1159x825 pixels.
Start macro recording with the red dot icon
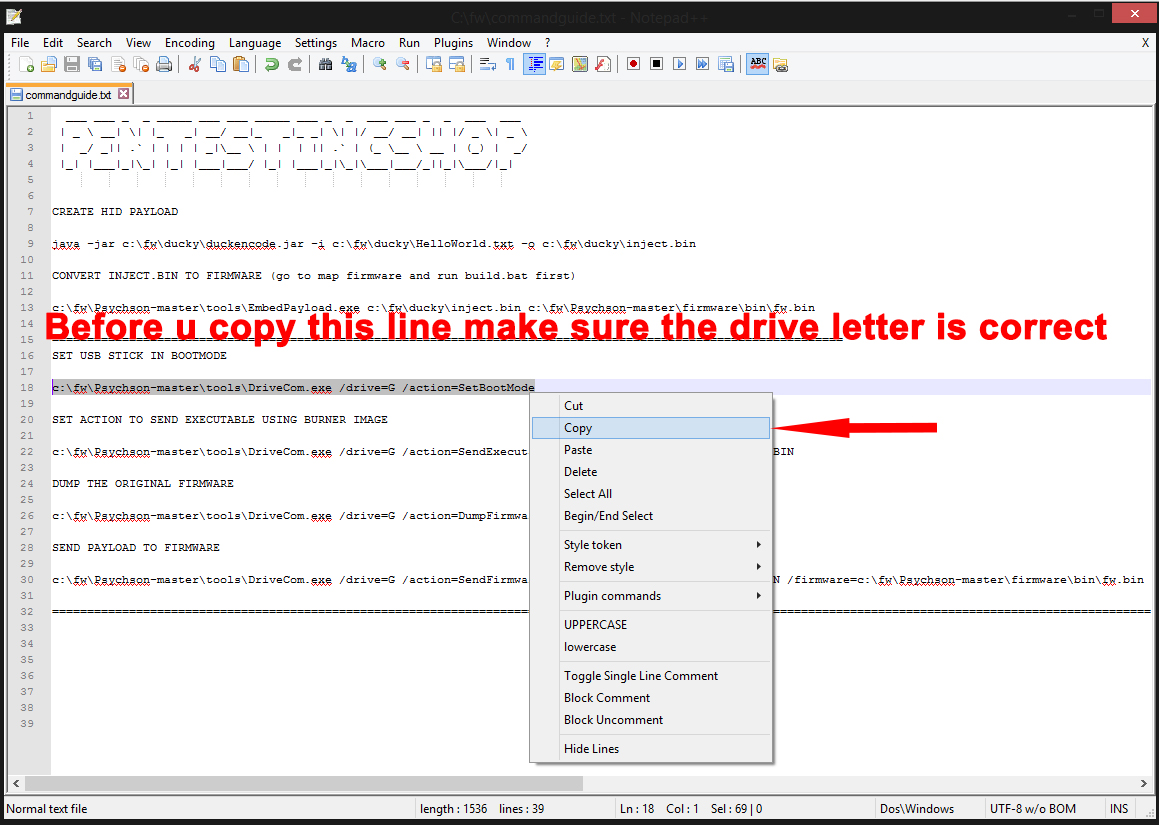633,64
